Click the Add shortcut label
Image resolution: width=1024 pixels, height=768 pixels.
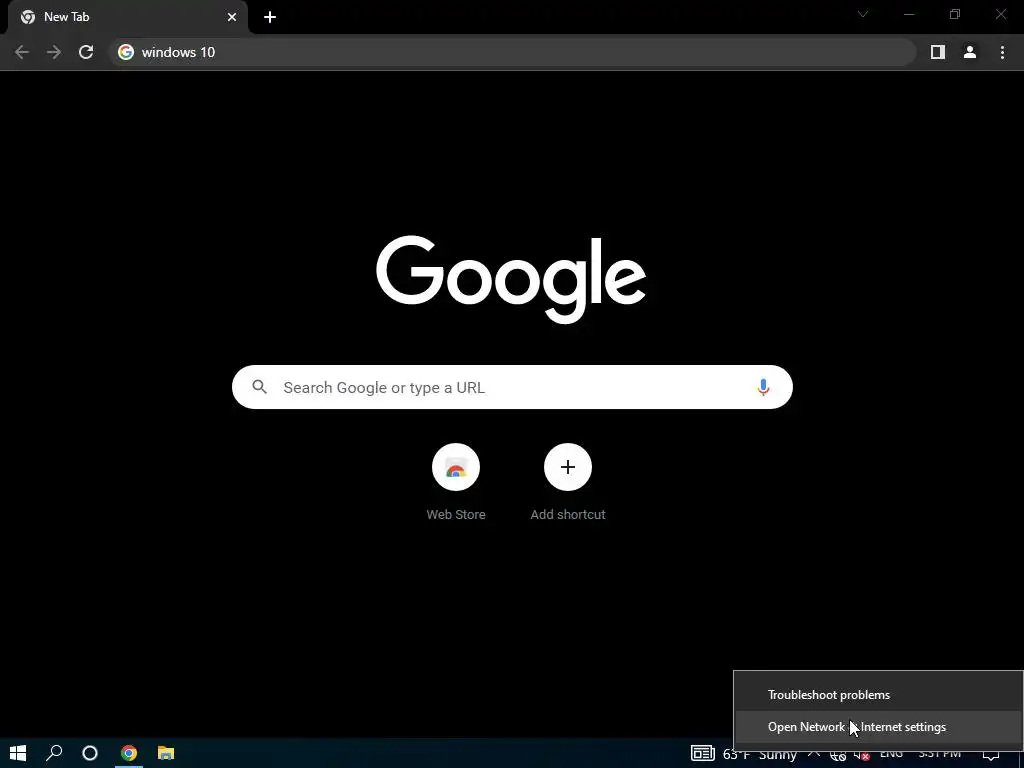click(568, 515)
